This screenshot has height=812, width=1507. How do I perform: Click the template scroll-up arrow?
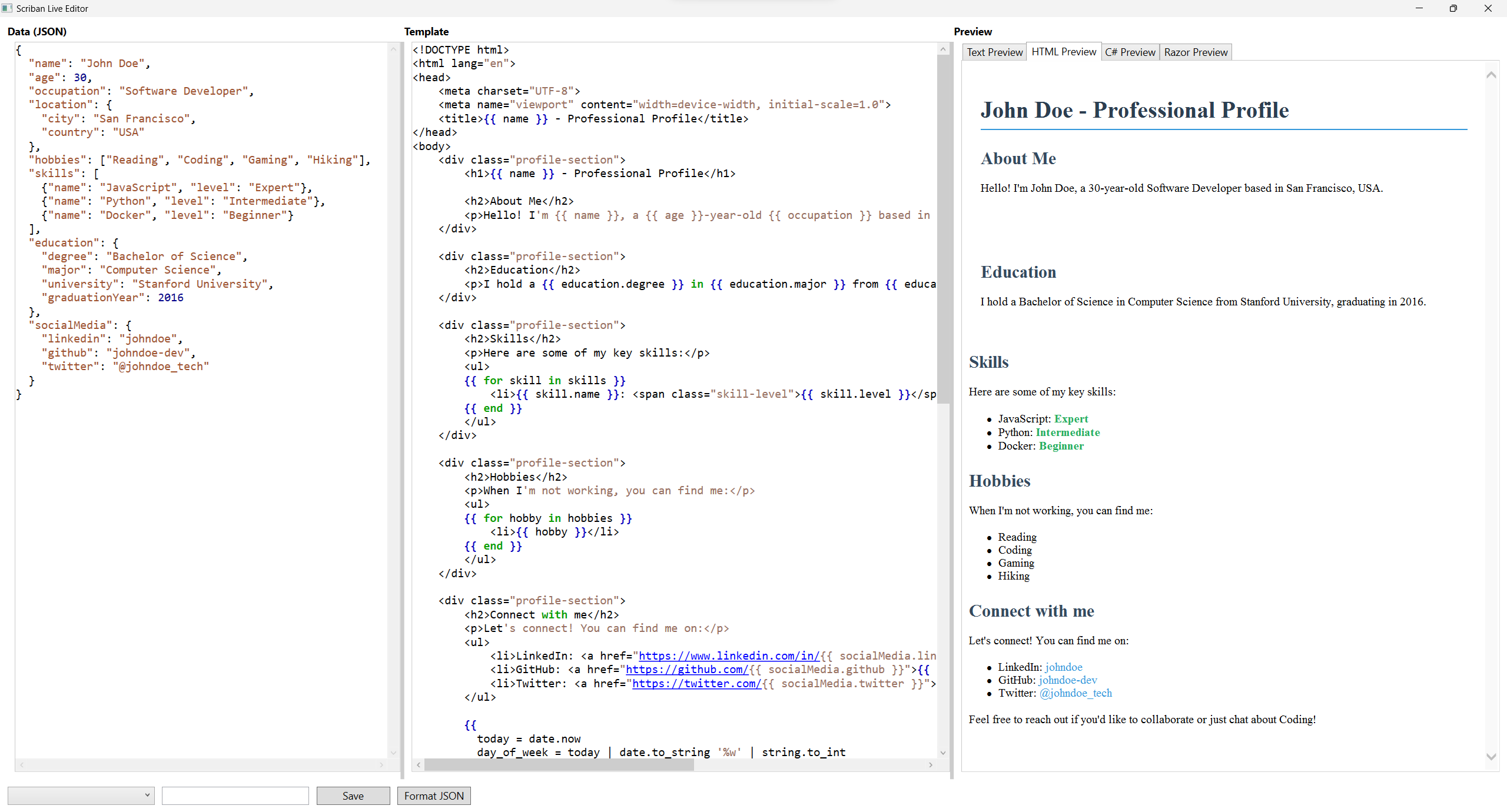pyautogui.click(x=943, y=50)
